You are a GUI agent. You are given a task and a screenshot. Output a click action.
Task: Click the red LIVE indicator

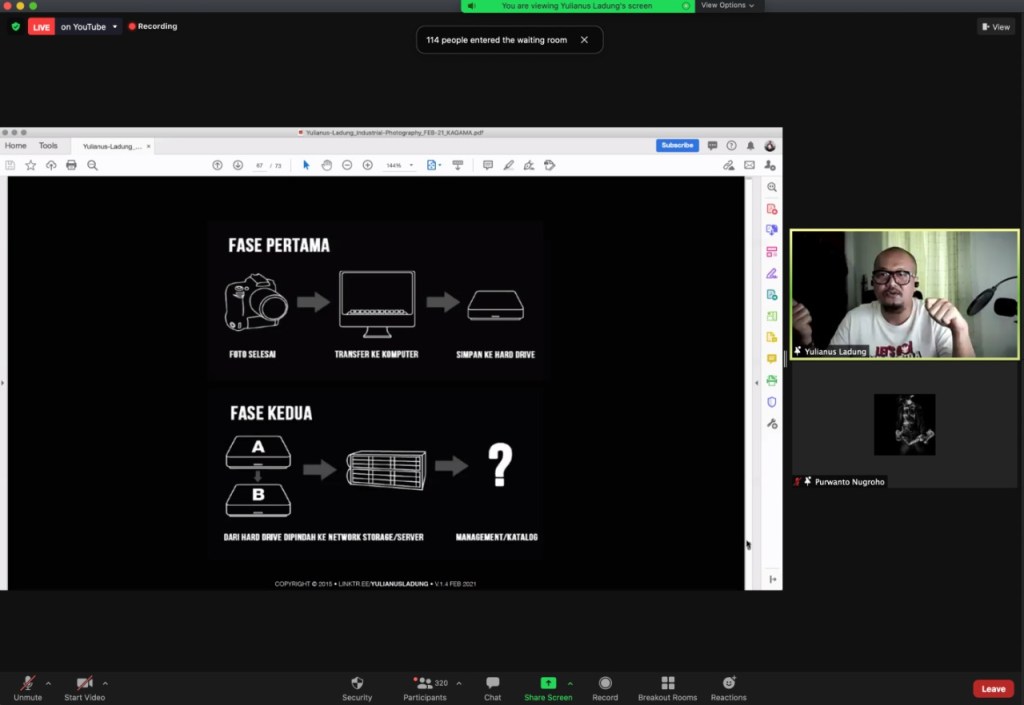[41, 27]
